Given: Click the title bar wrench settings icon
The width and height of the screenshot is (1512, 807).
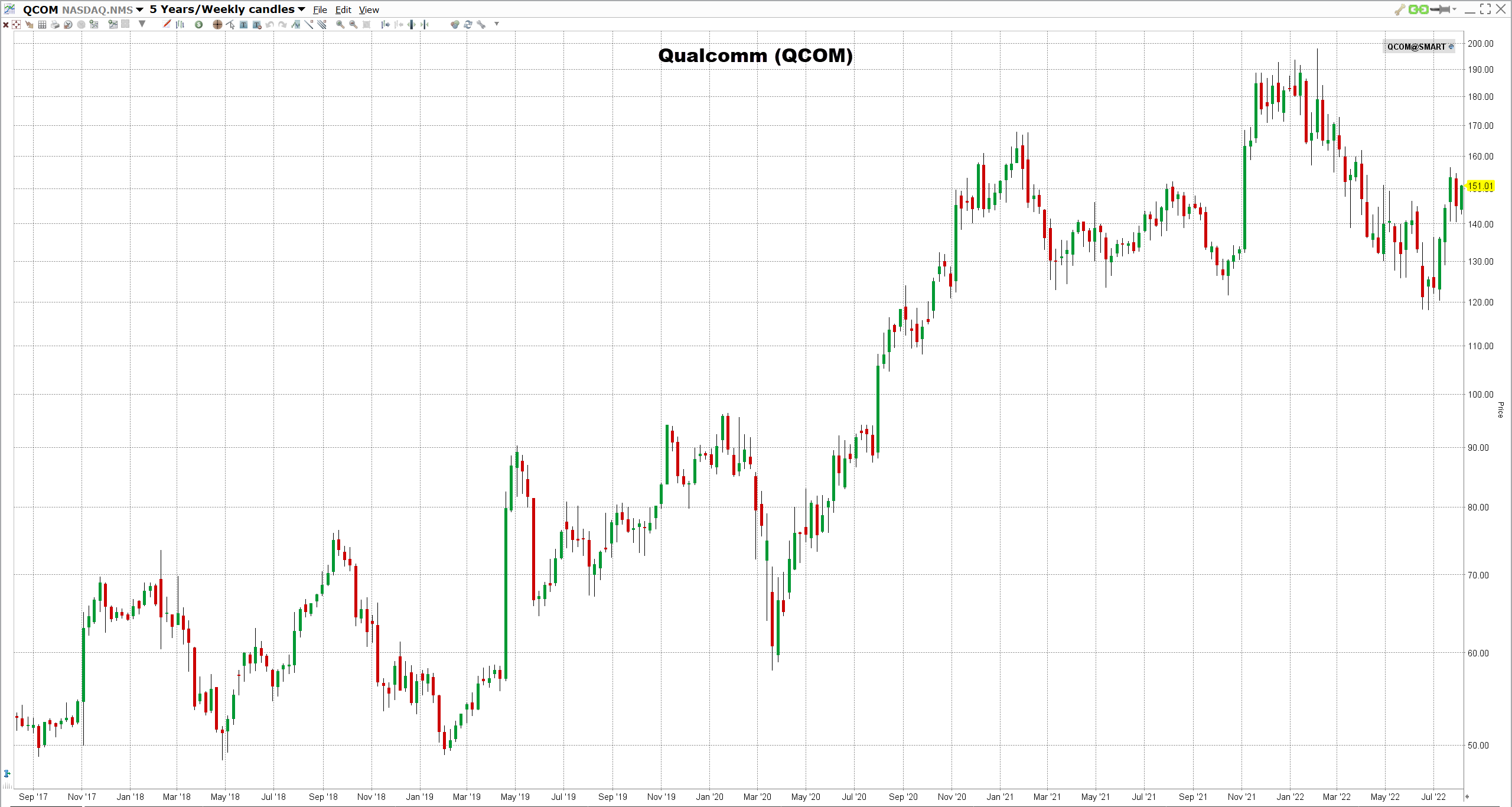Looking at the screenshot, I should (x=1400, y=9).
